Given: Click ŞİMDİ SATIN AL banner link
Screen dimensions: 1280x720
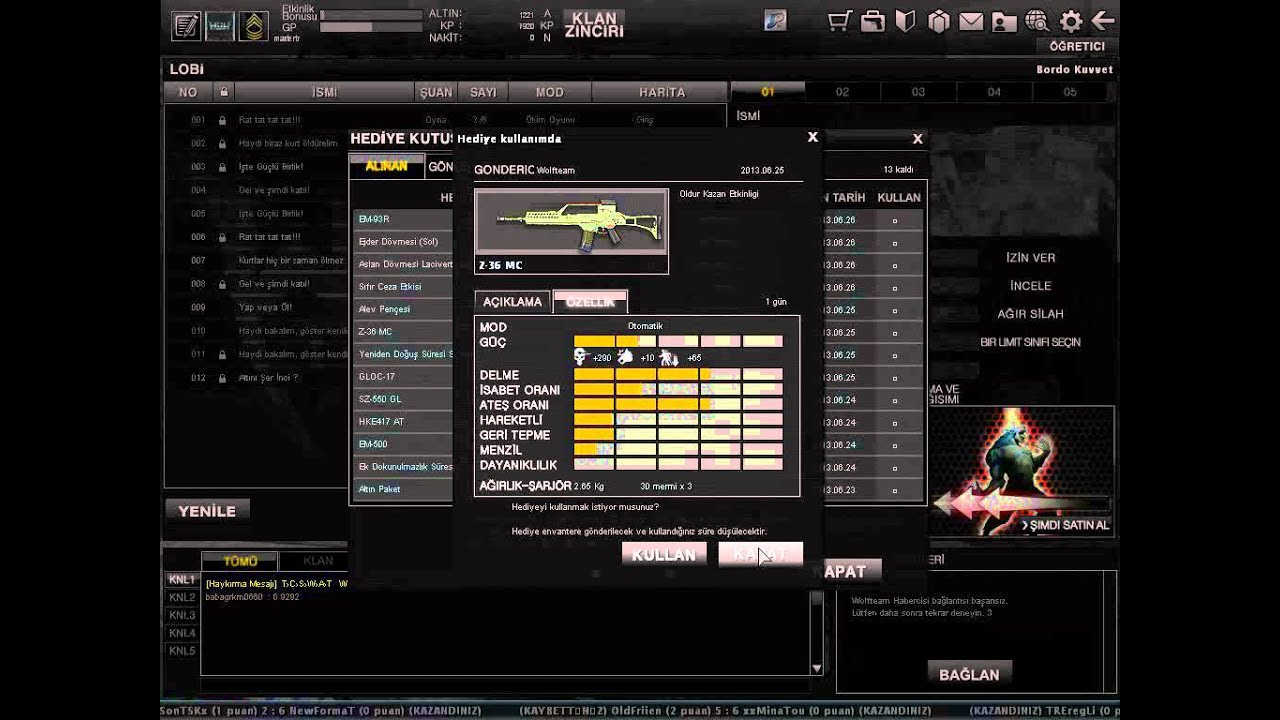Looking at the screenshot, I should 1066,526.
